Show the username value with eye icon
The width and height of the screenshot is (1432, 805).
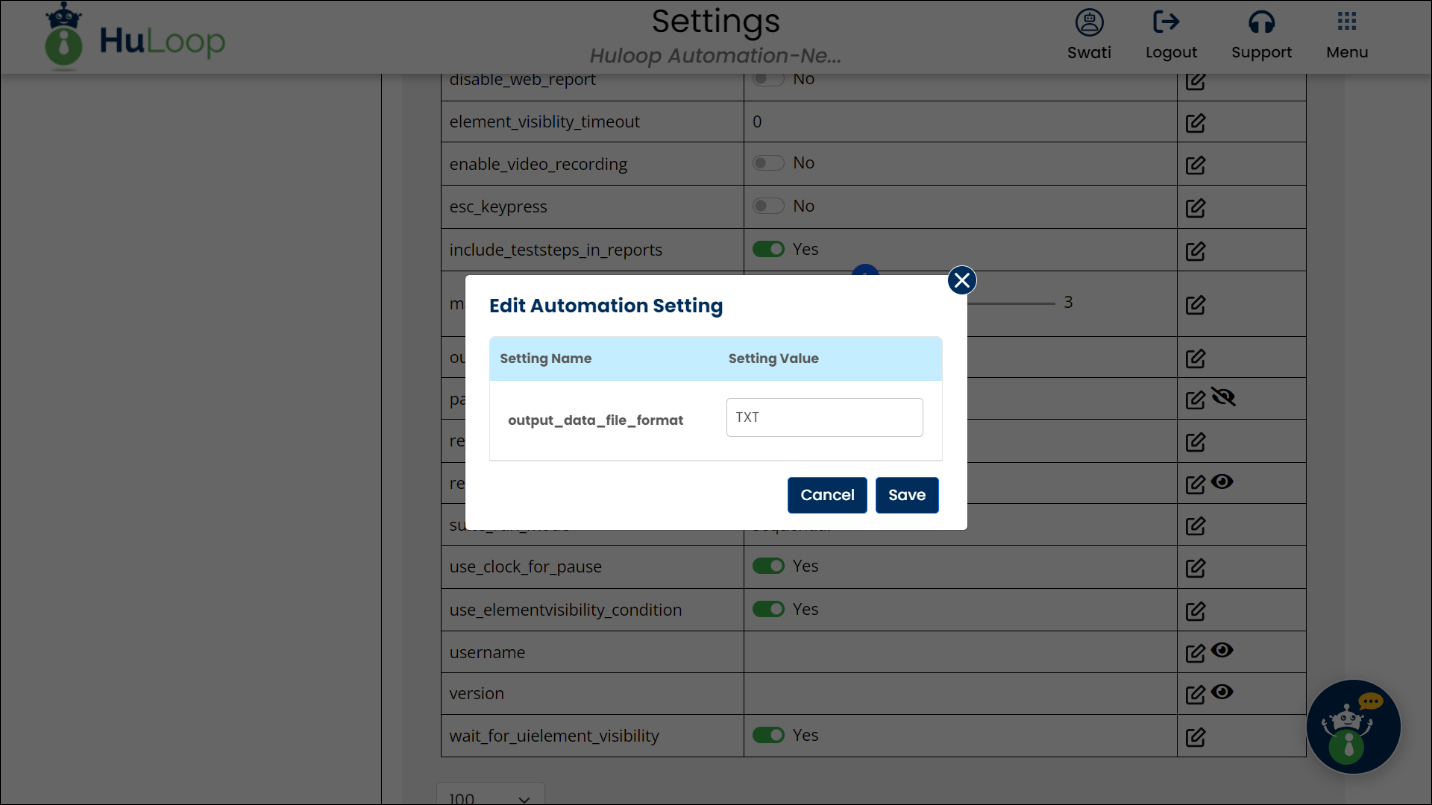[1221, 651]
